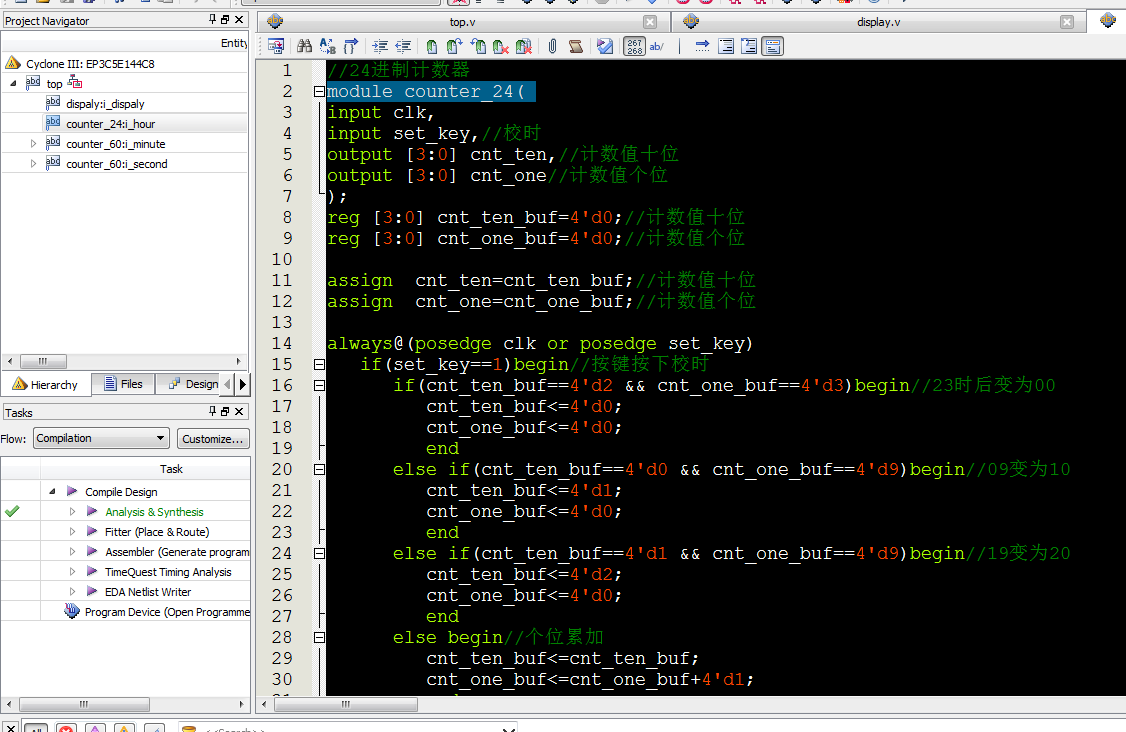The image size is (1126, 732).
Task: Decrease indent of selected code
Action: point(403,47)
